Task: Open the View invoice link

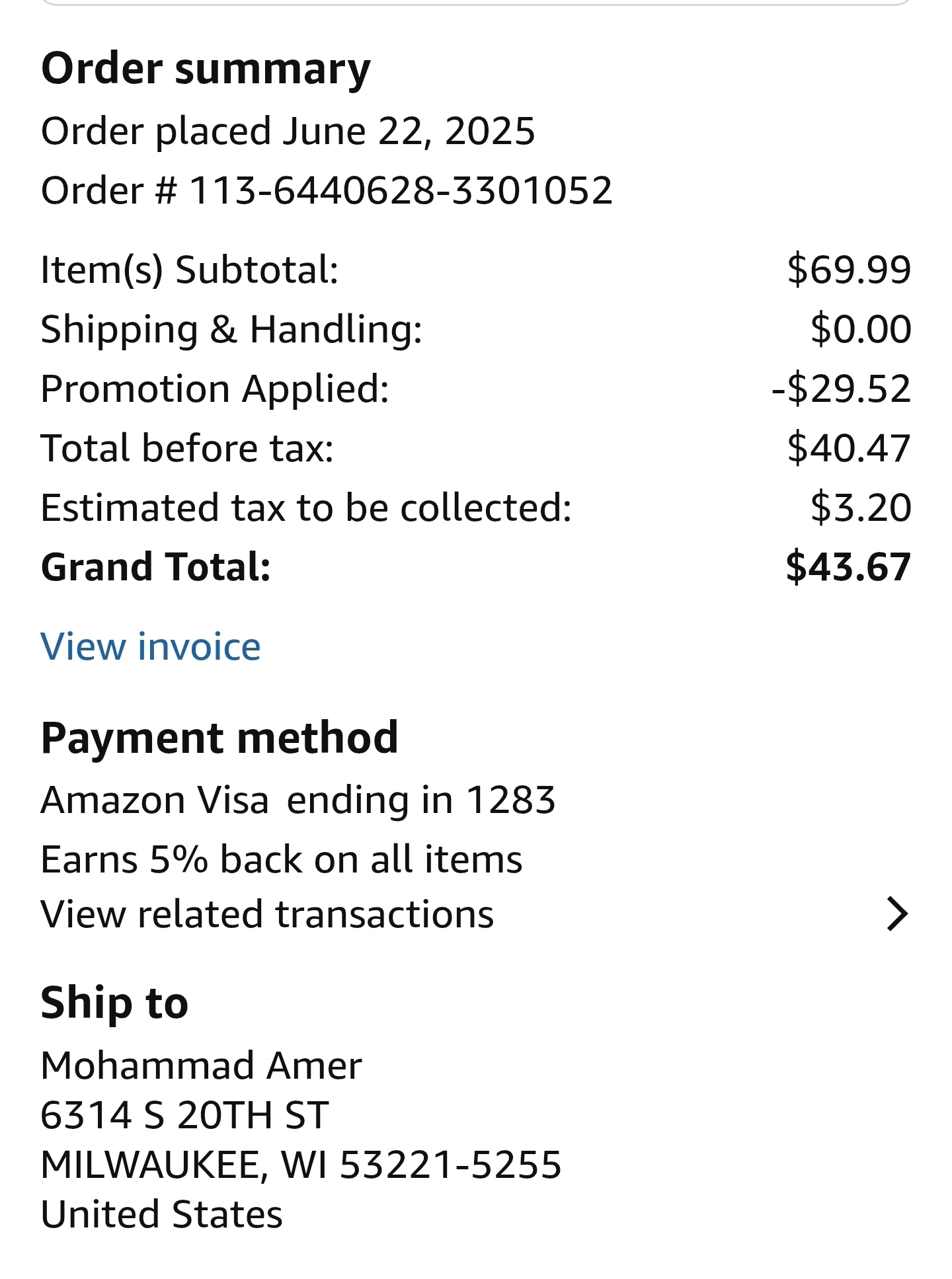Action: [x=151, y=646]
